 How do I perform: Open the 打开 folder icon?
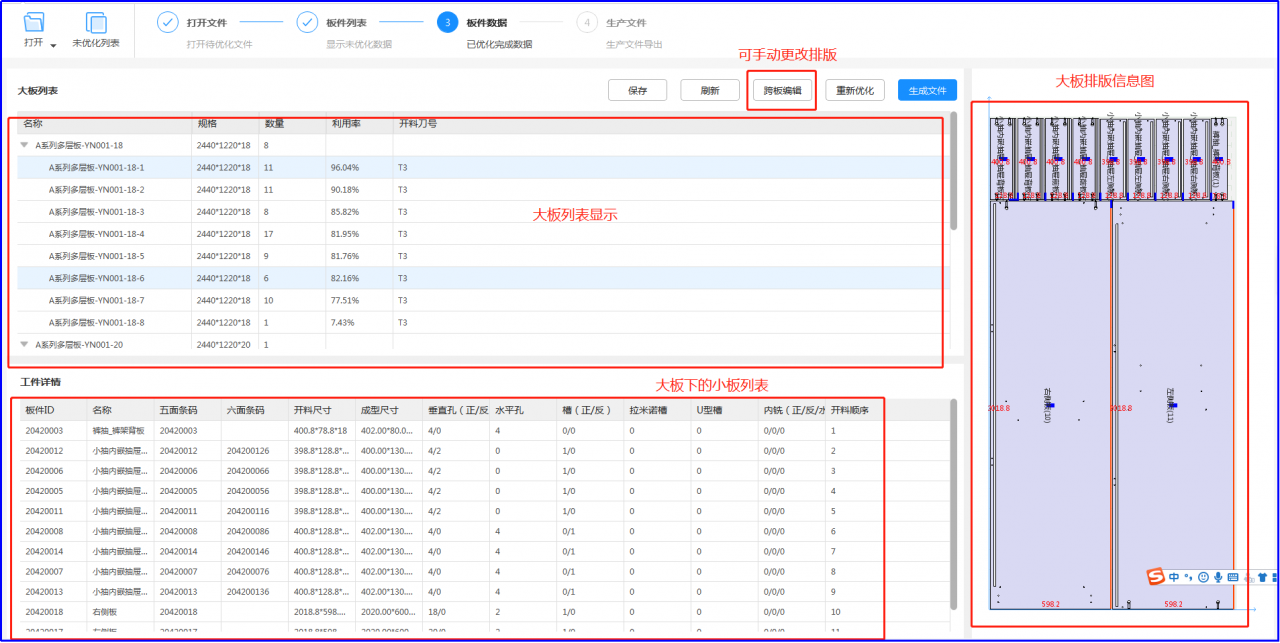34,23
